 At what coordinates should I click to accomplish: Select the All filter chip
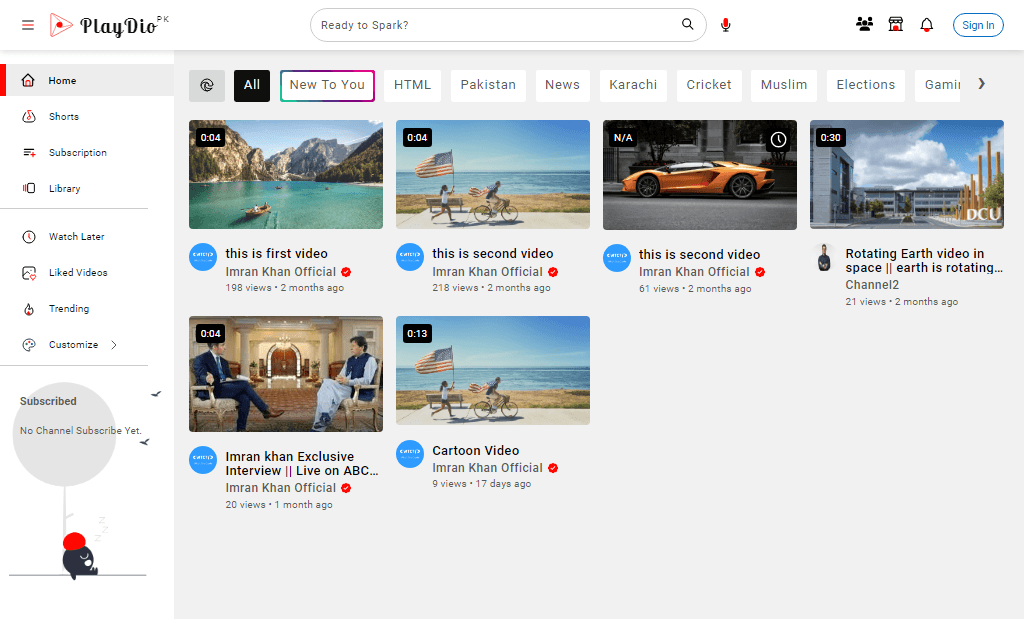pos(252,86)
